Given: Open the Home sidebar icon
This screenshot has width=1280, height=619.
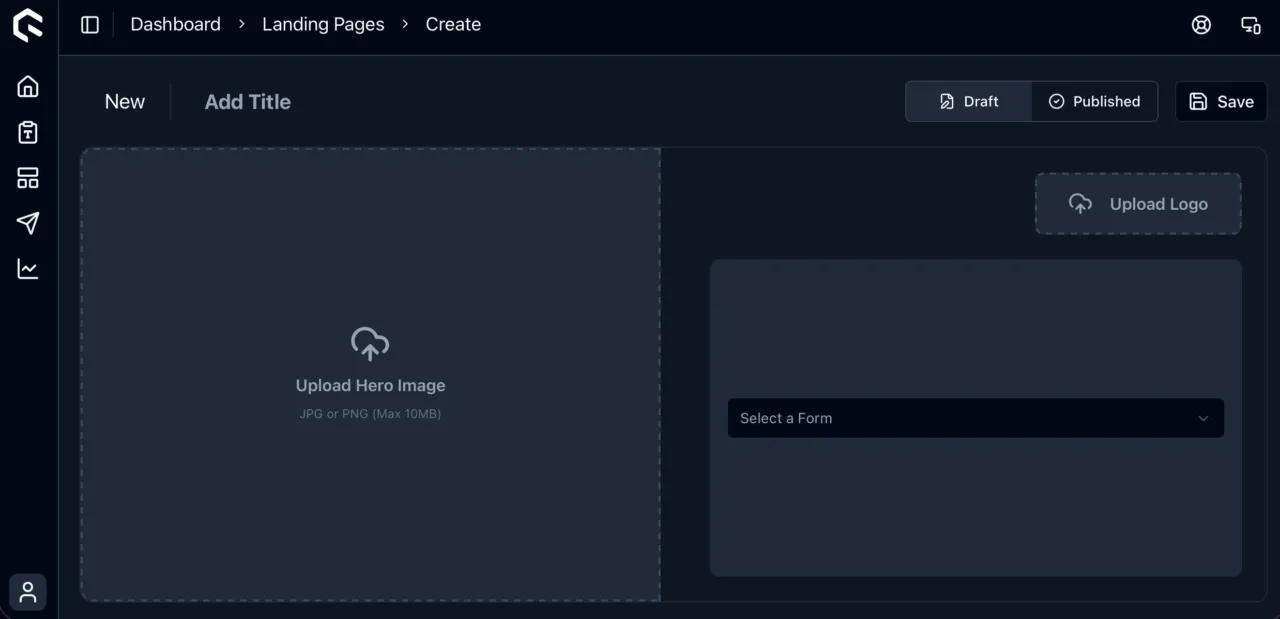Looking at the screenshot, I should (x=28, y=87).
